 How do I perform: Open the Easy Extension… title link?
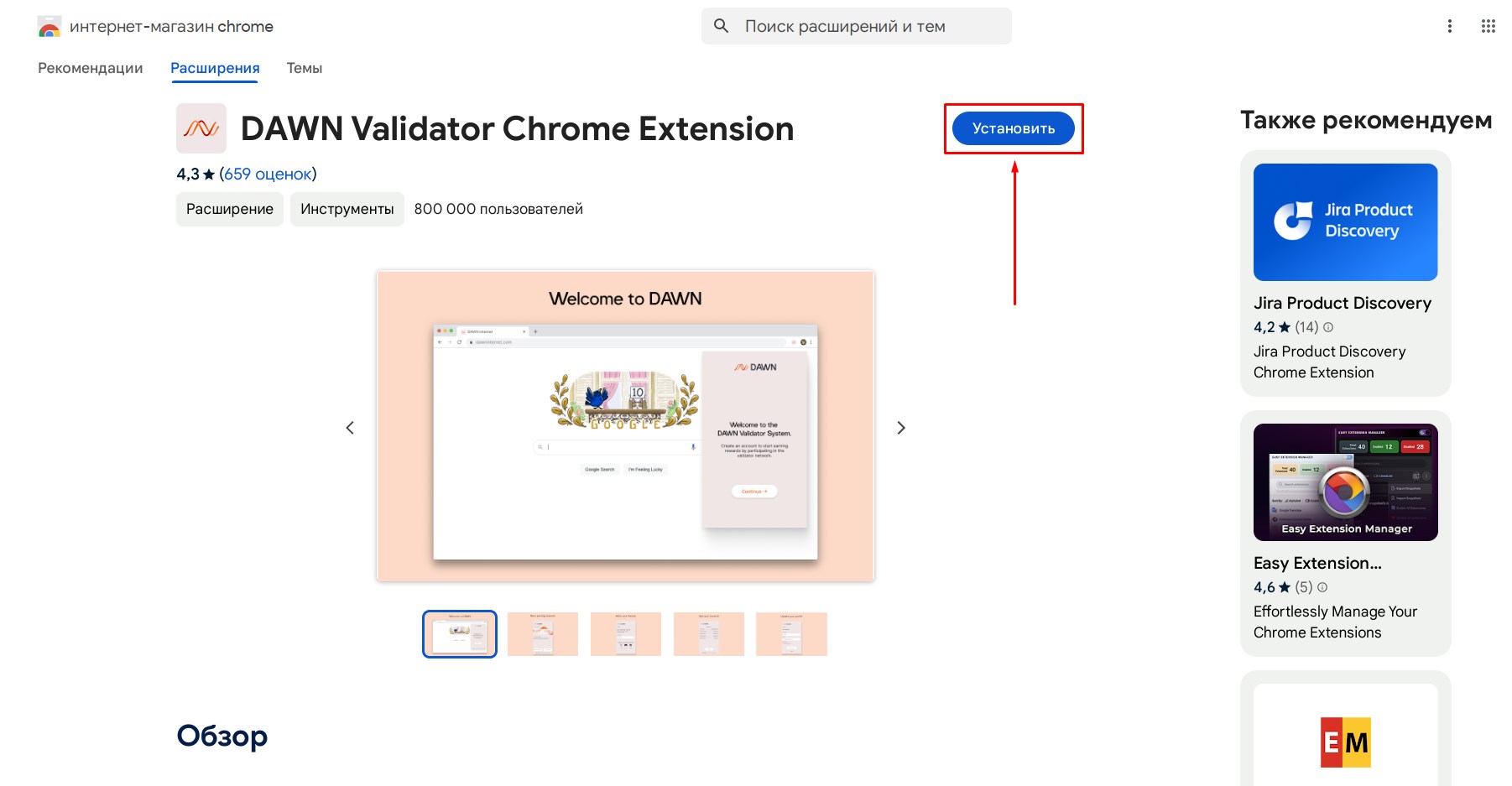pos(1317,563)
